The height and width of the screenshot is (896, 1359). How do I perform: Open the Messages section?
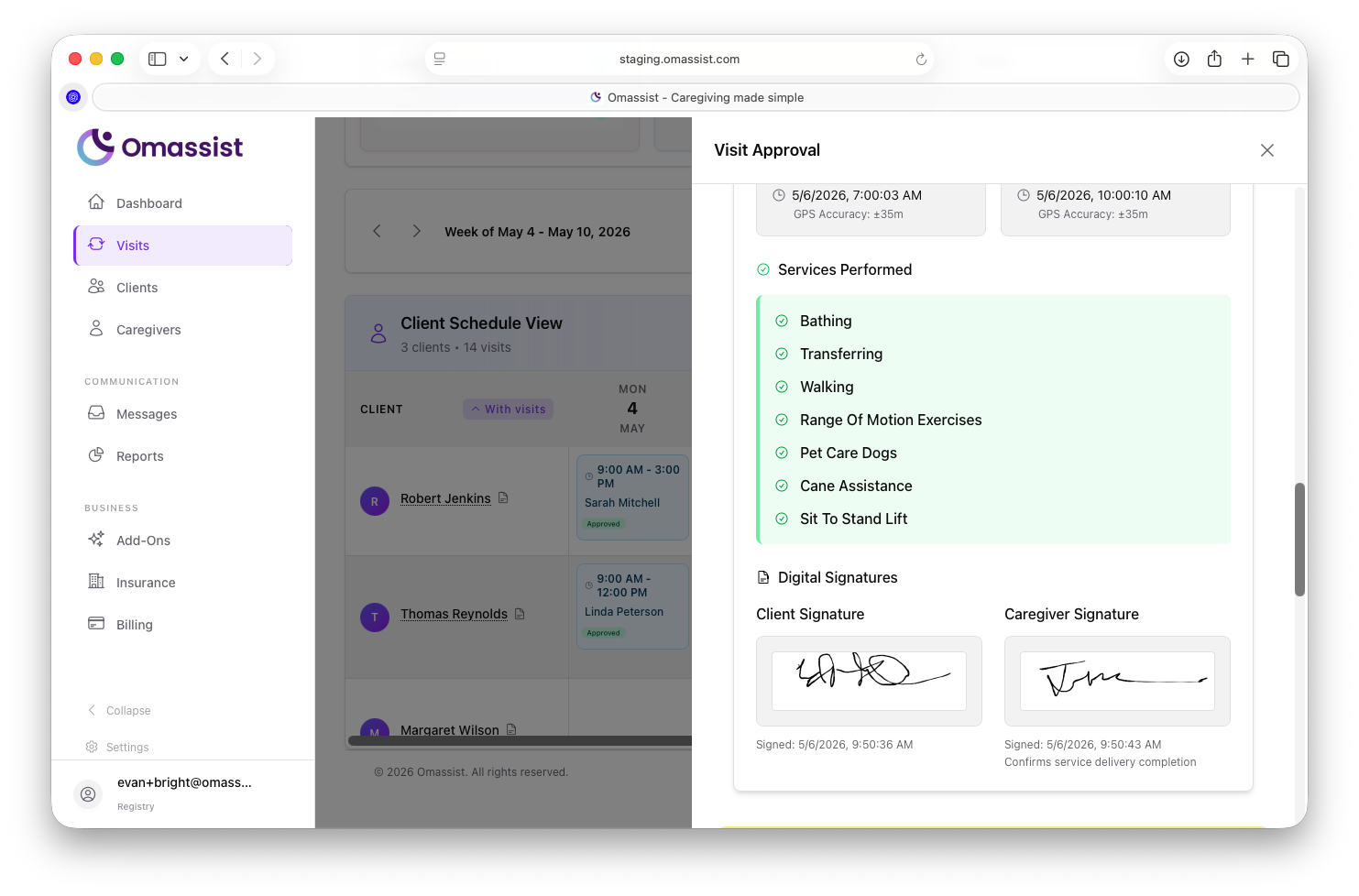[x=182, y=414]
